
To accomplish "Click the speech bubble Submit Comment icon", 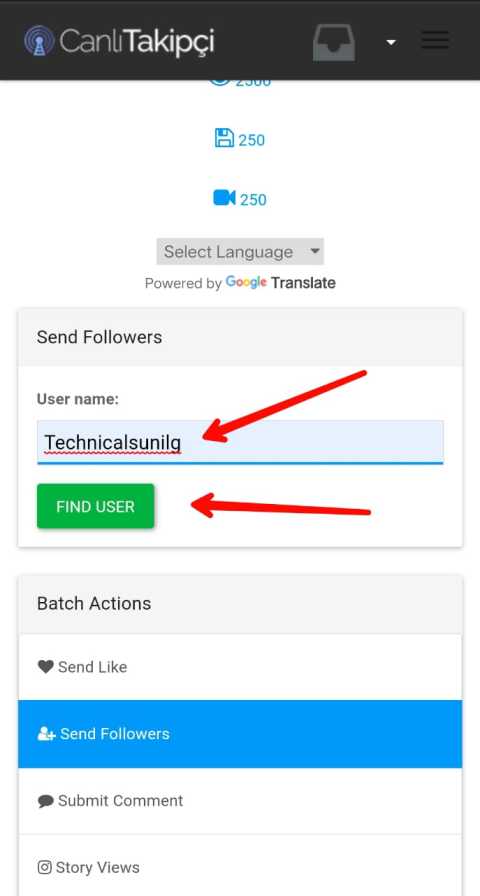I will pos(46,801).
